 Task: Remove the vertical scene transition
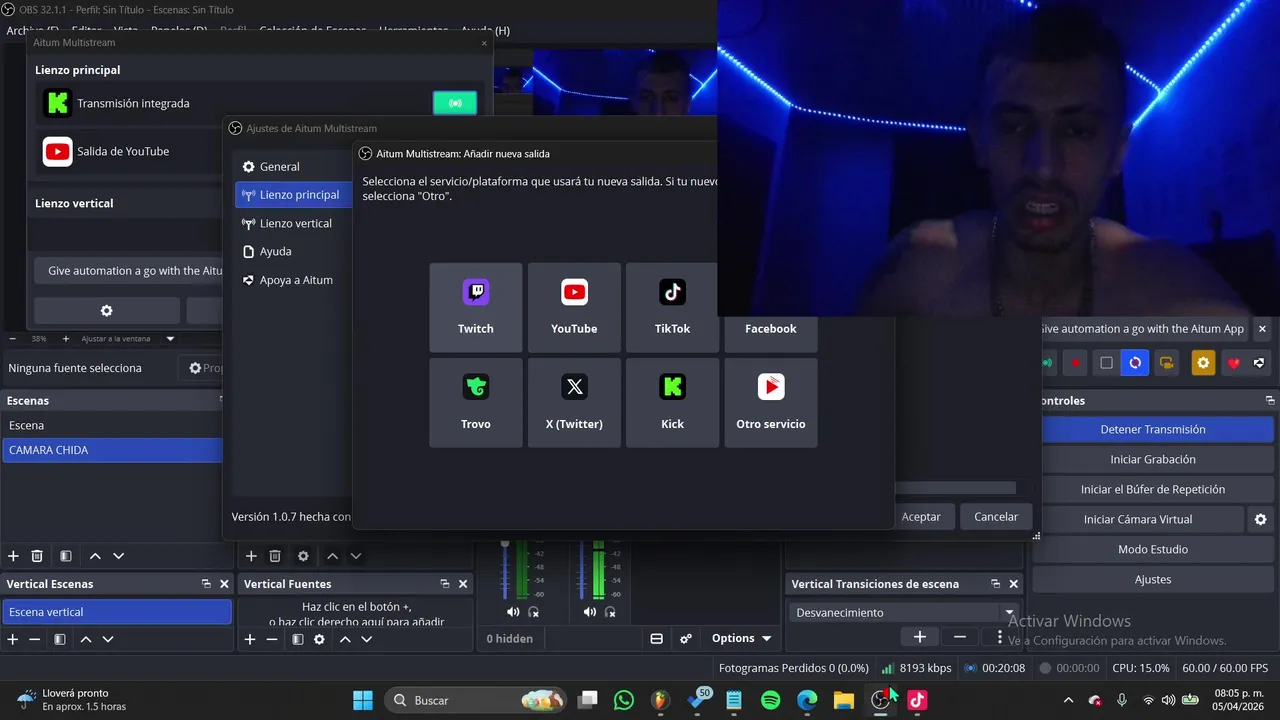(959, 637)
